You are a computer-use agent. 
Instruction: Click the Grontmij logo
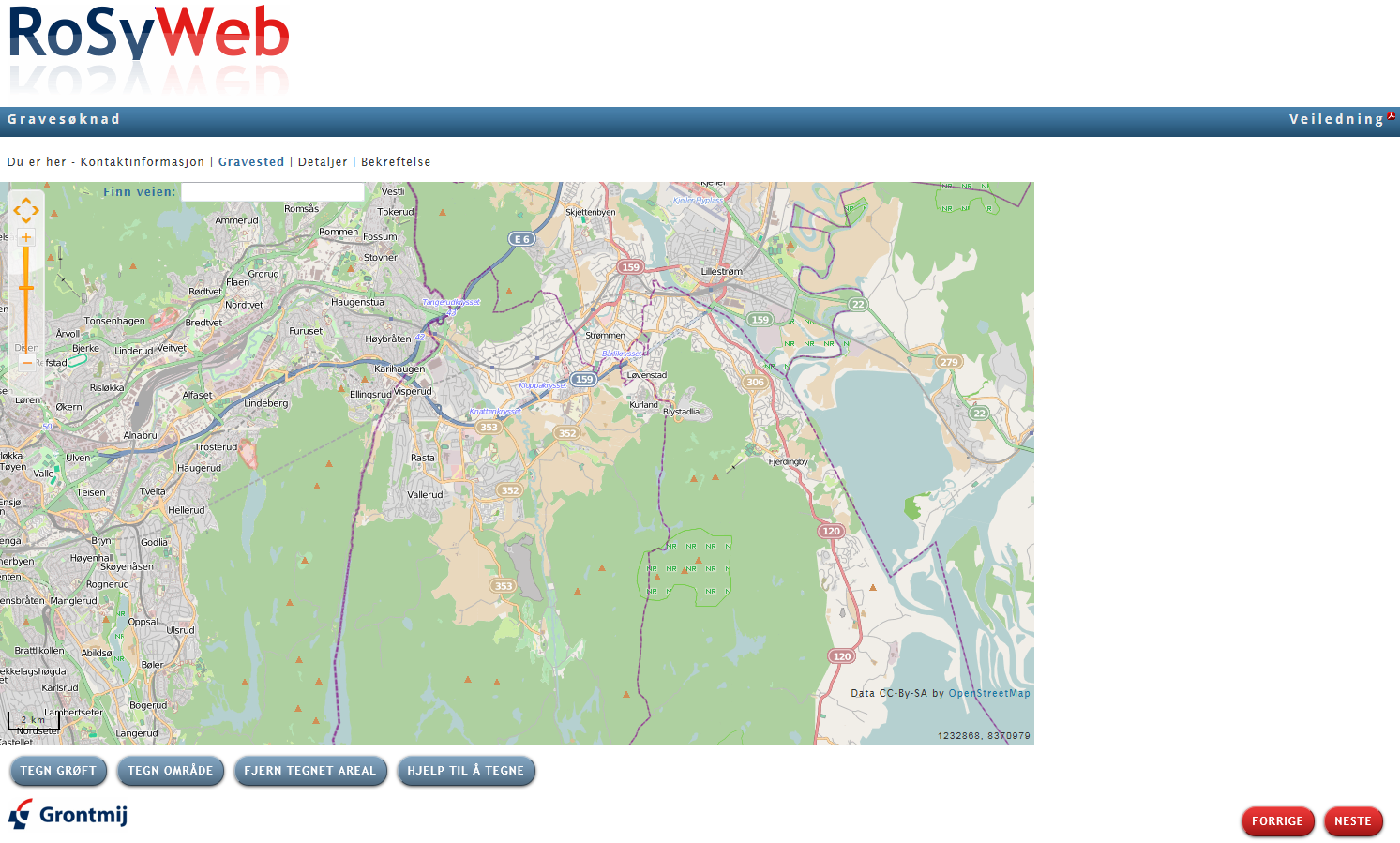(68, 814)
